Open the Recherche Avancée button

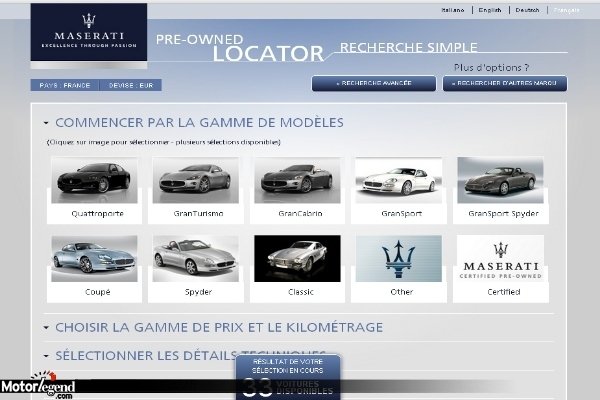click(374, 83)
